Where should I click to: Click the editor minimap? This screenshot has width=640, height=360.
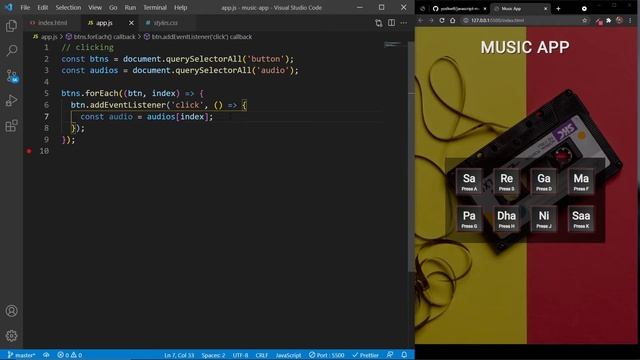pos(392,44)
